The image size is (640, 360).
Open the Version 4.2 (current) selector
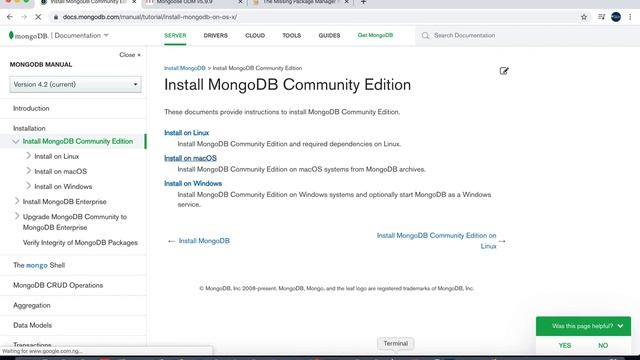[76, 84]
